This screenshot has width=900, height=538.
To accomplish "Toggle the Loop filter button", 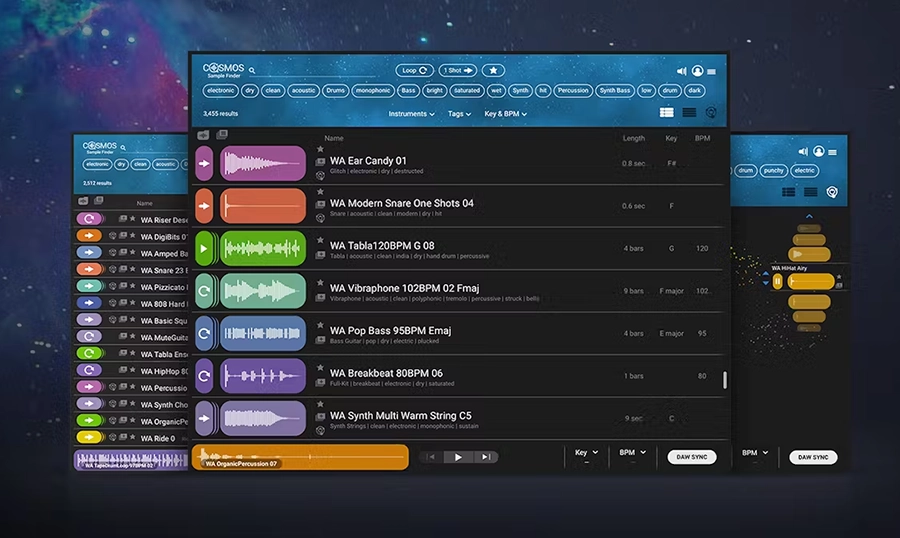I will pos(414,70).
